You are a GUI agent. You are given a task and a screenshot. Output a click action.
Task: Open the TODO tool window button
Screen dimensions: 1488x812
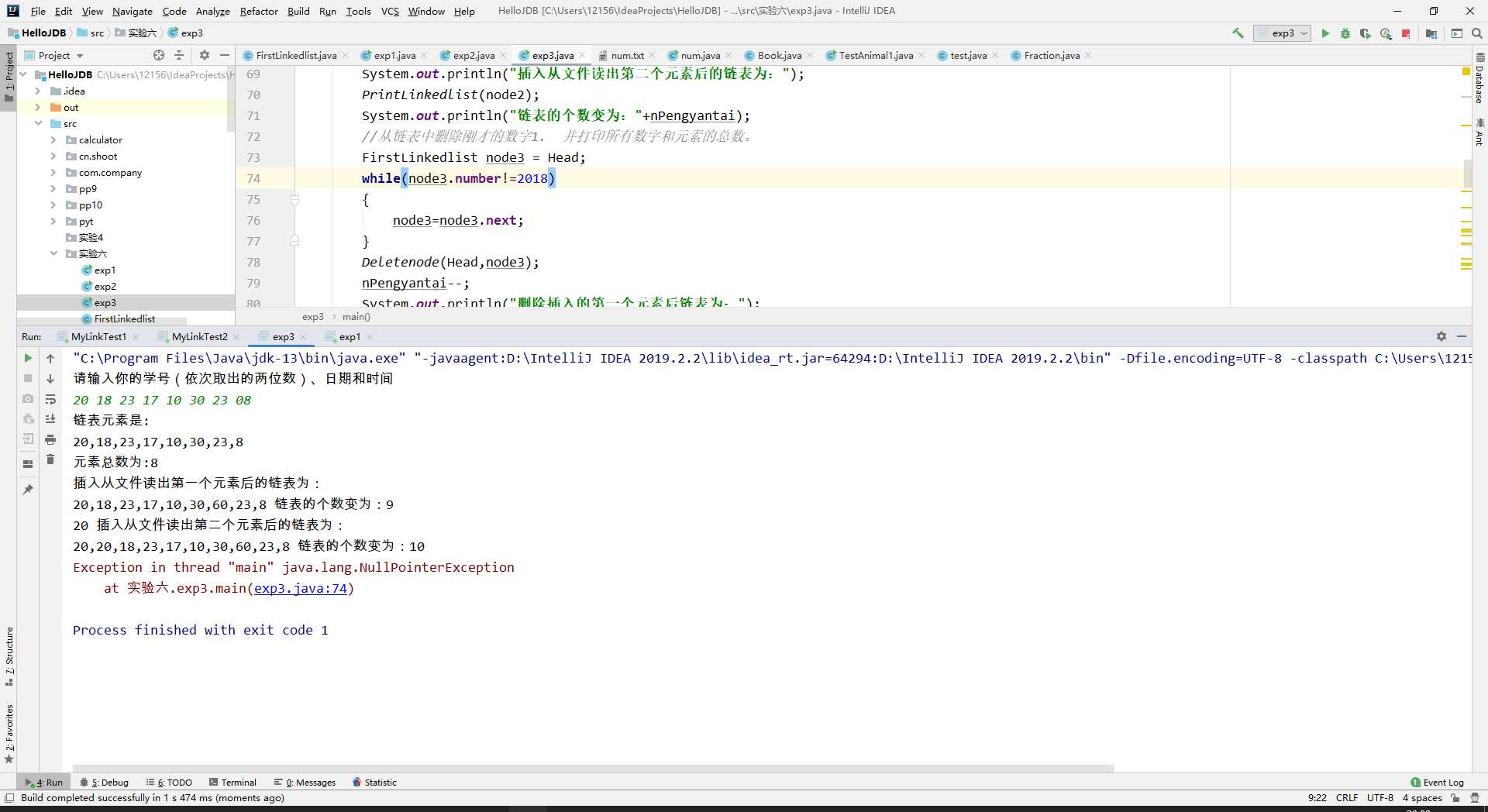[x=170, y=782]
